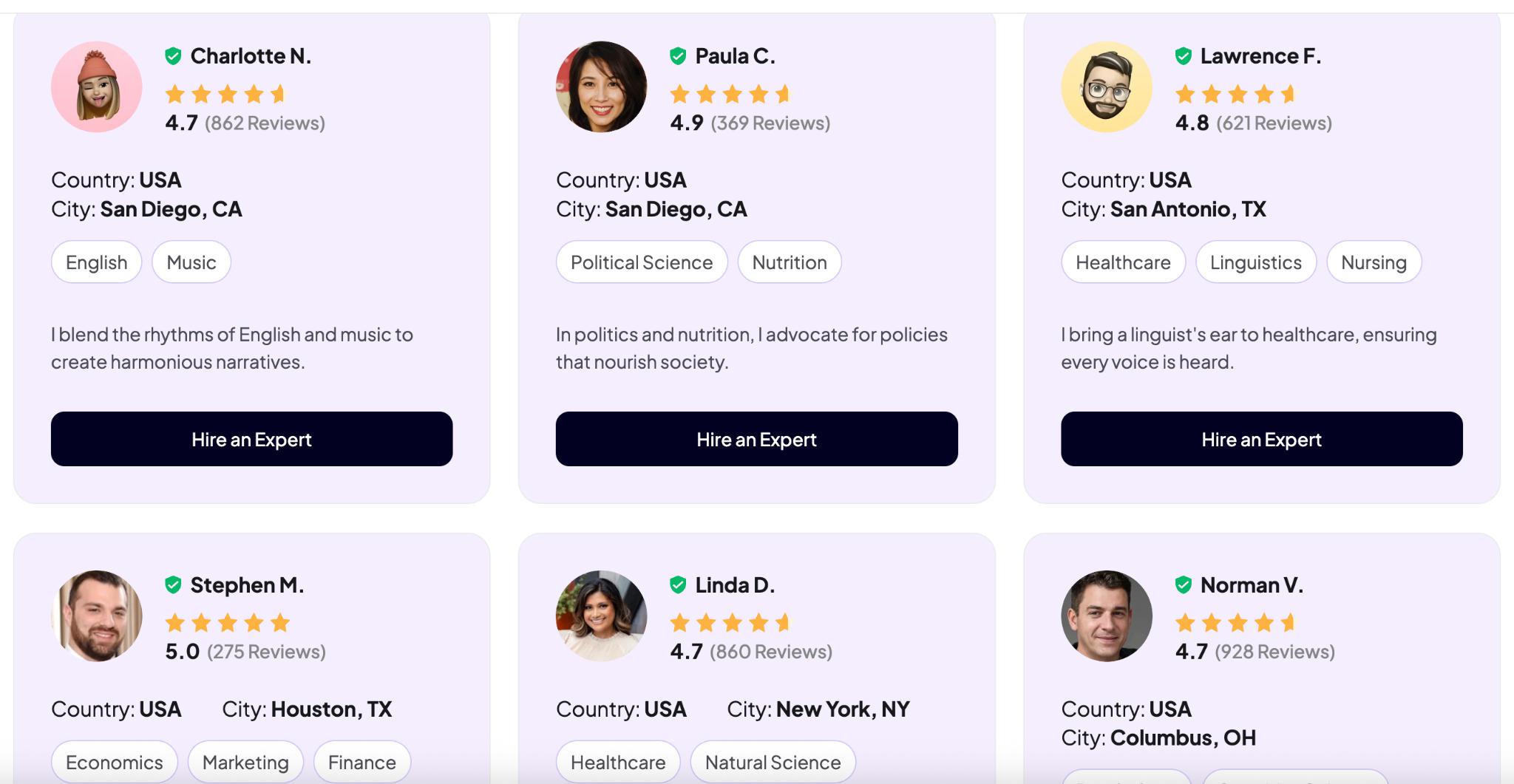The image size is (1514, 784).
Task: Click the verified badge next to Charlotte N.
Action: pos(173,56)
